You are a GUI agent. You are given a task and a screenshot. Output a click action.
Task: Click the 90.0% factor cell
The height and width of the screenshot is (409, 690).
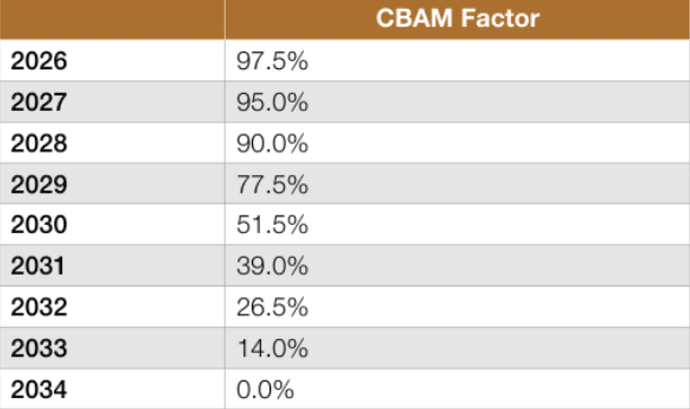point(272,143)
